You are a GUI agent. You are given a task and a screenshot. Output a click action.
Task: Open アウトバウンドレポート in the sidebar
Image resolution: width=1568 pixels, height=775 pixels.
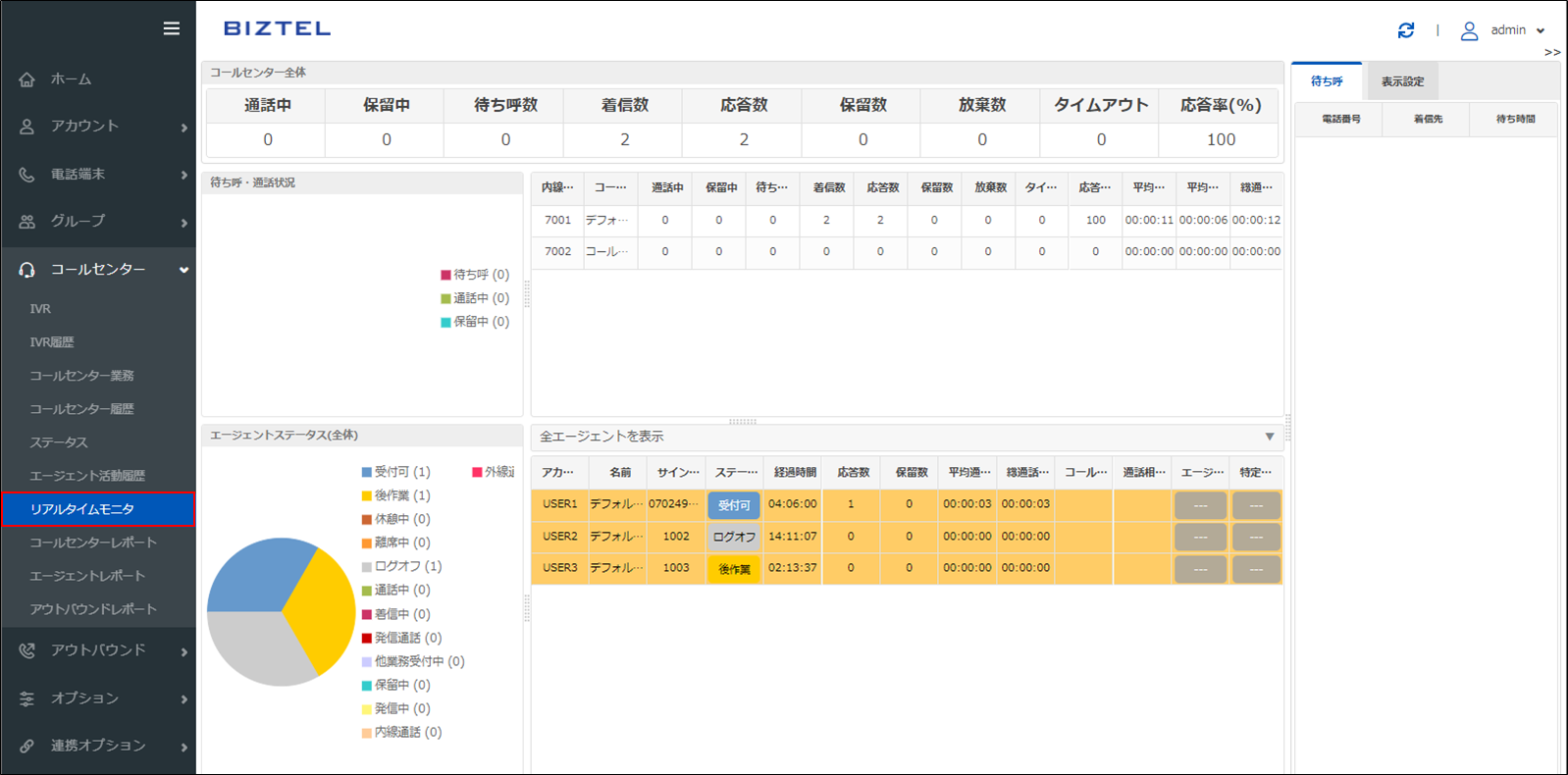93,609
